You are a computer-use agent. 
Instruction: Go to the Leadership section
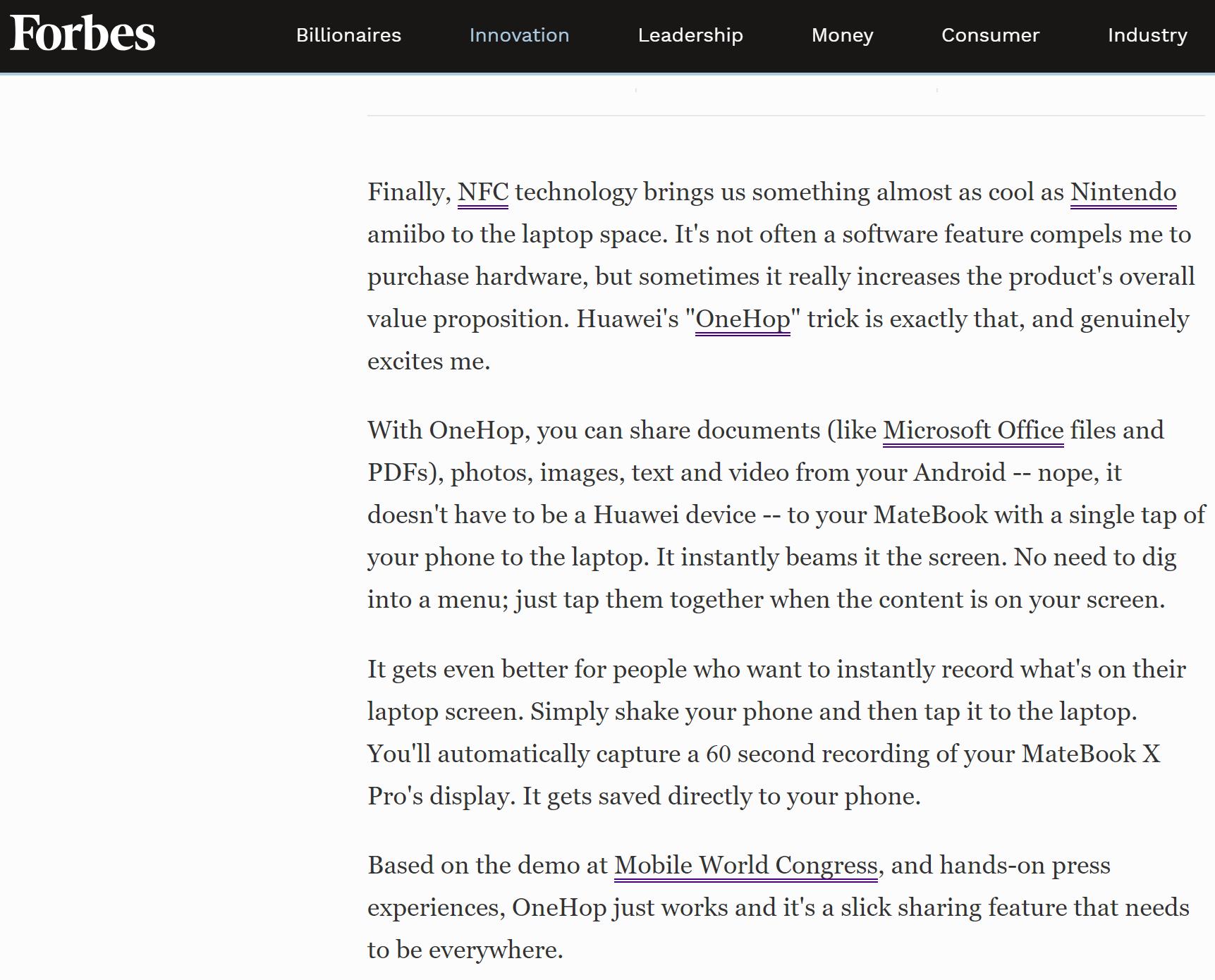[690, 35]
